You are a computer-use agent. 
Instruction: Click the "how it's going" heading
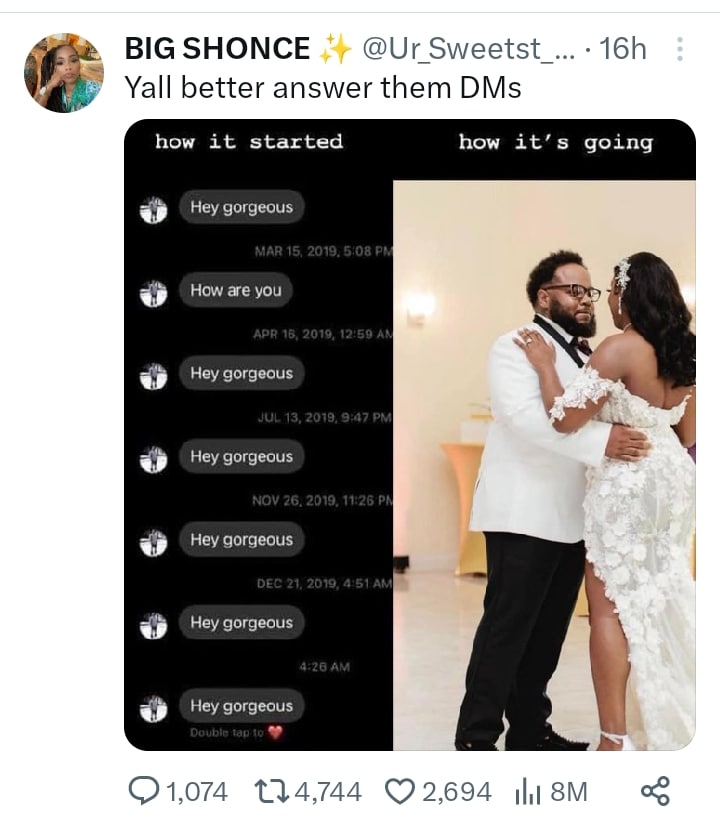[555, 142]
